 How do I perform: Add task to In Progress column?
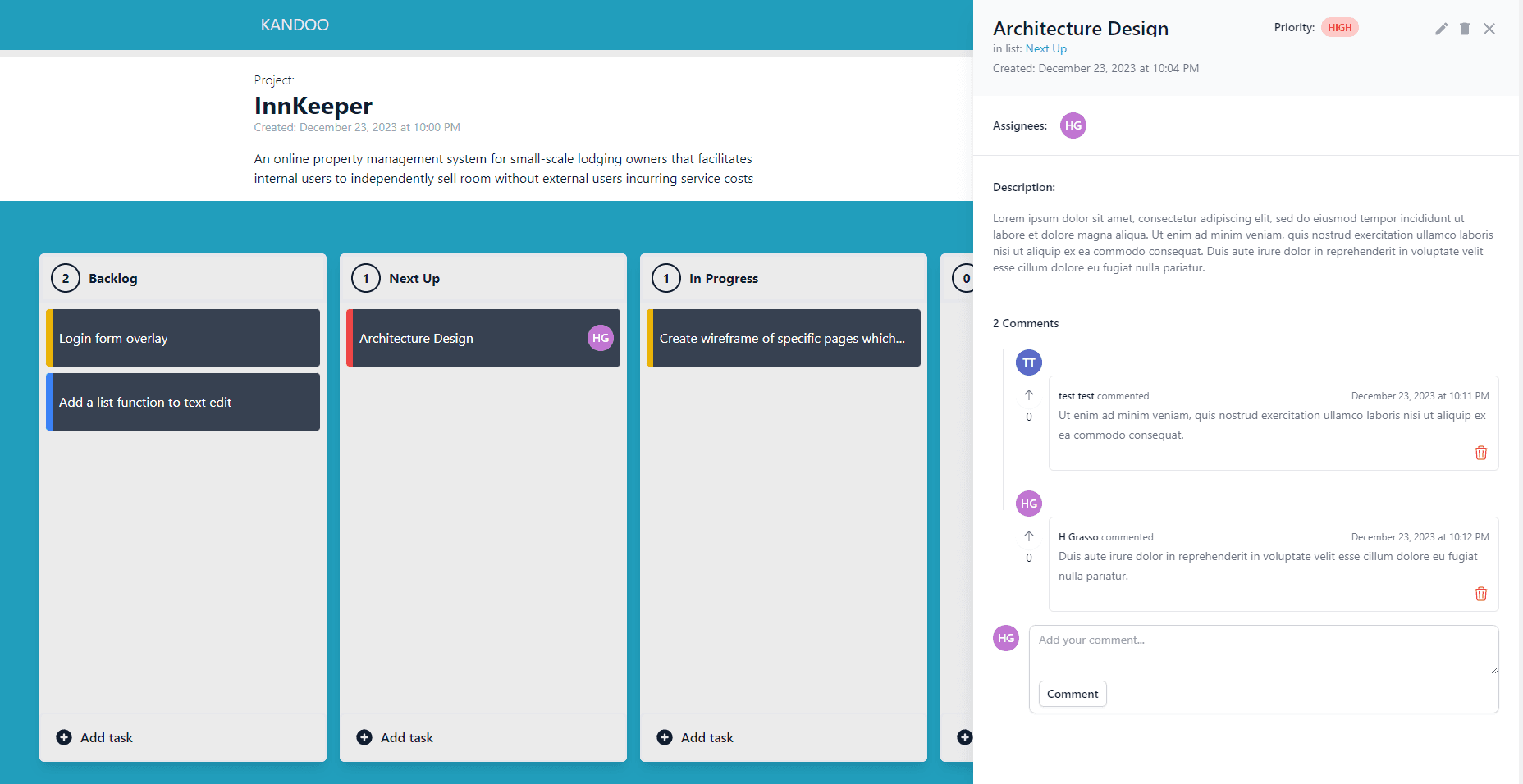pyautogui.click(x=695, y=737)
